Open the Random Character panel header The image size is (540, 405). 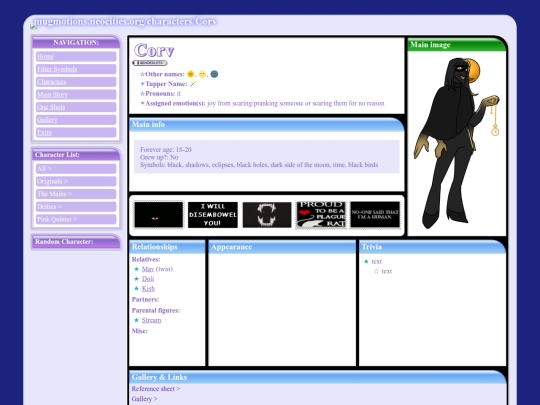(x=76, y=242)
